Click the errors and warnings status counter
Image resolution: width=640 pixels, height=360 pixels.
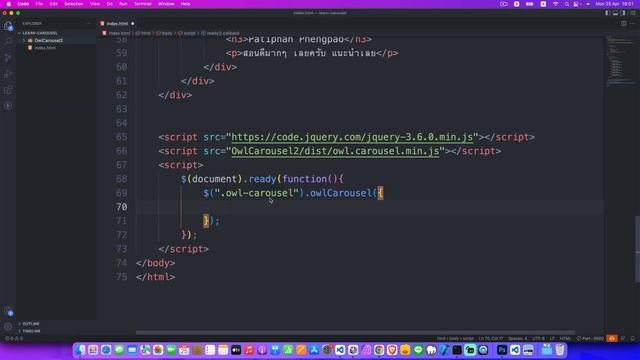pos(14,338)
